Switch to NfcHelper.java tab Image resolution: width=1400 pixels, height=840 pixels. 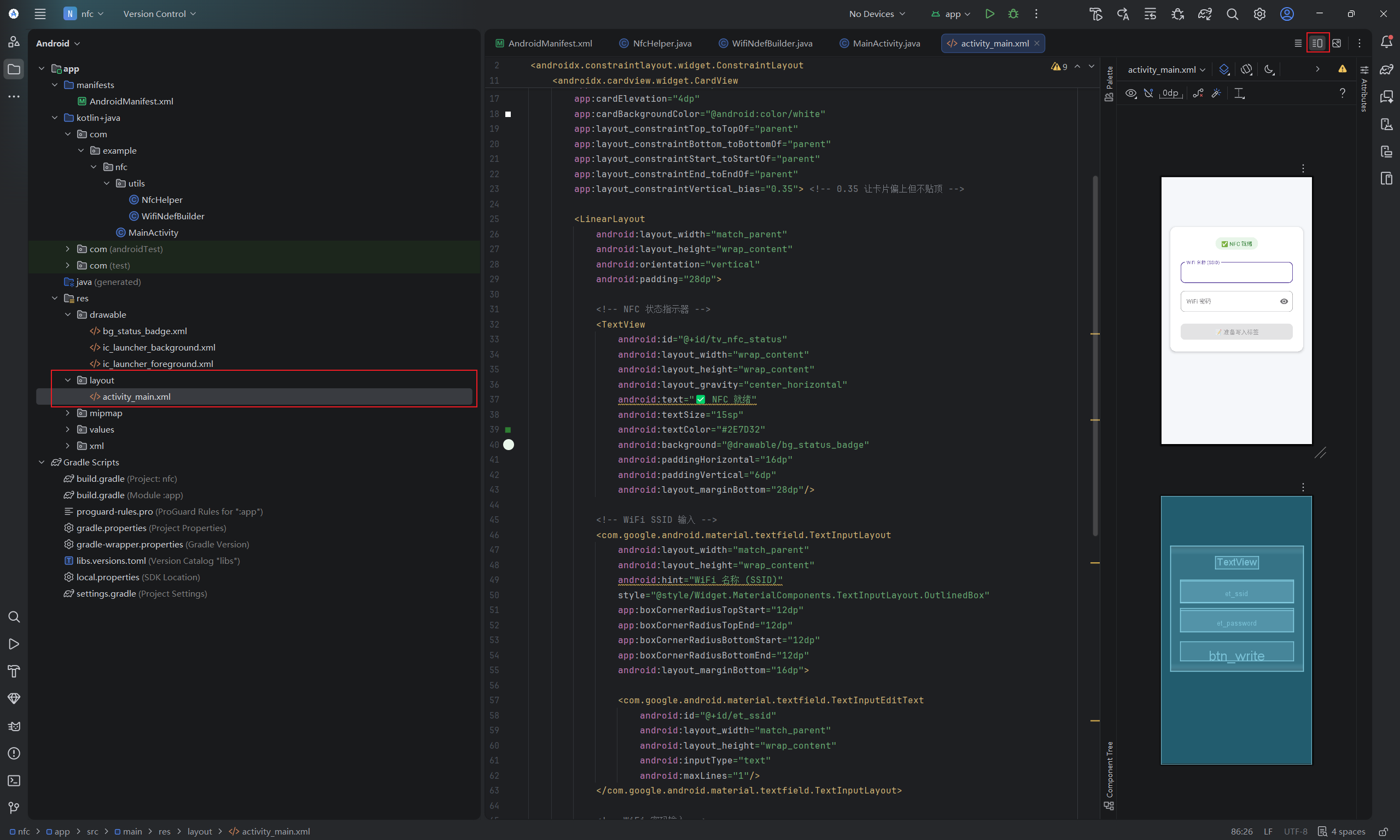point(655,44)
